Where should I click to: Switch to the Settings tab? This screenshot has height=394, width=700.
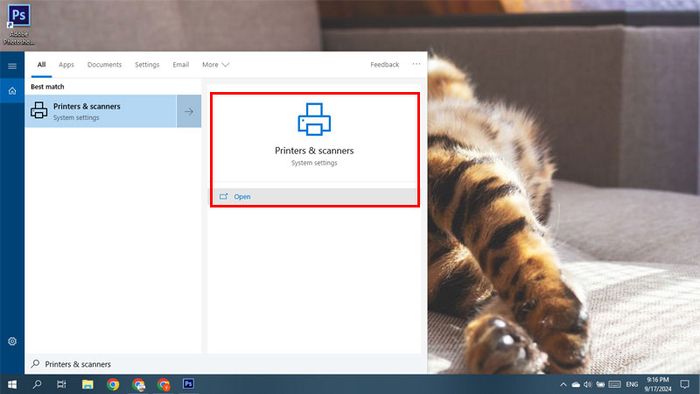click(x=147, y=65)
